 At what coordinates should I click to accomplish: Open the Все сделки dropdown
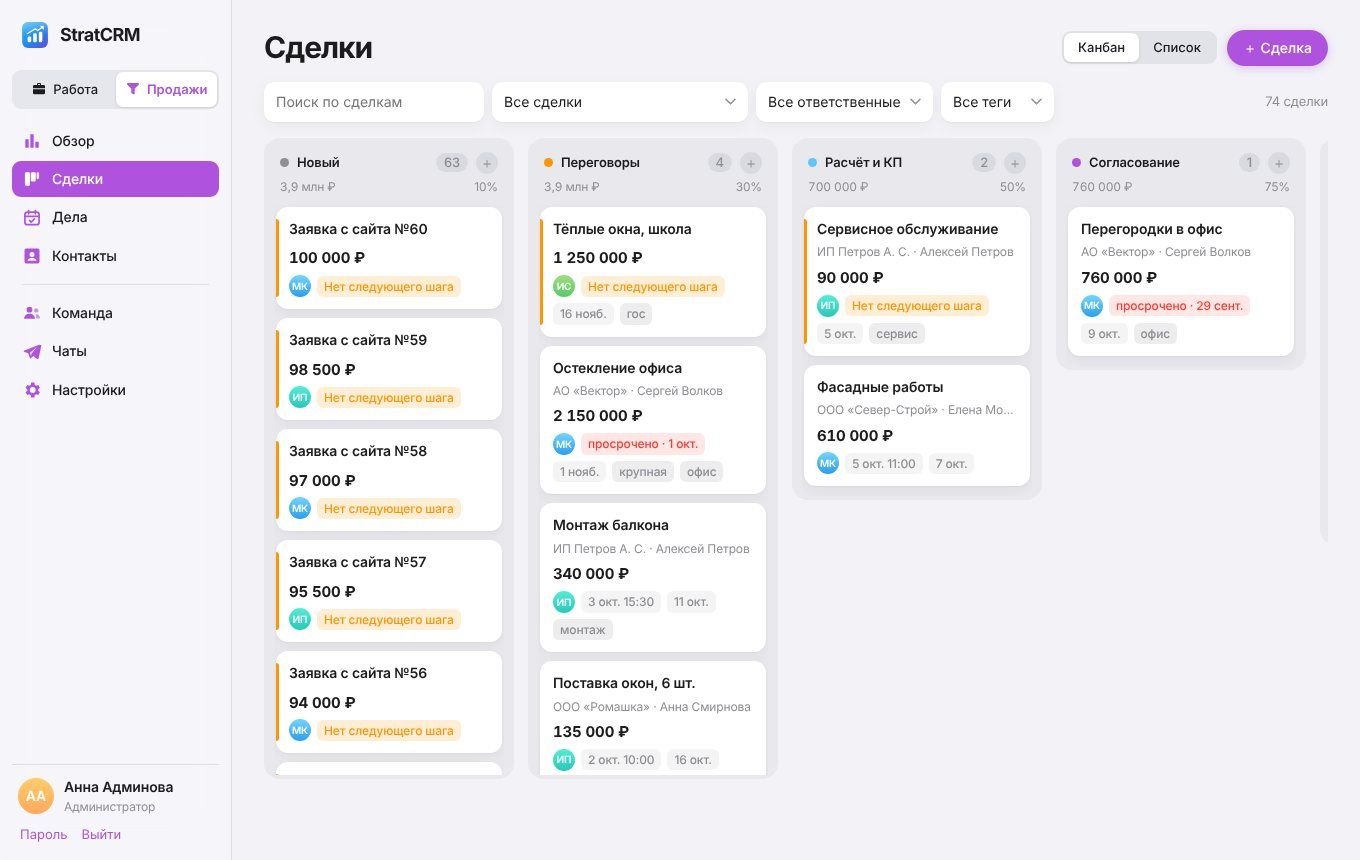[620, 102]
